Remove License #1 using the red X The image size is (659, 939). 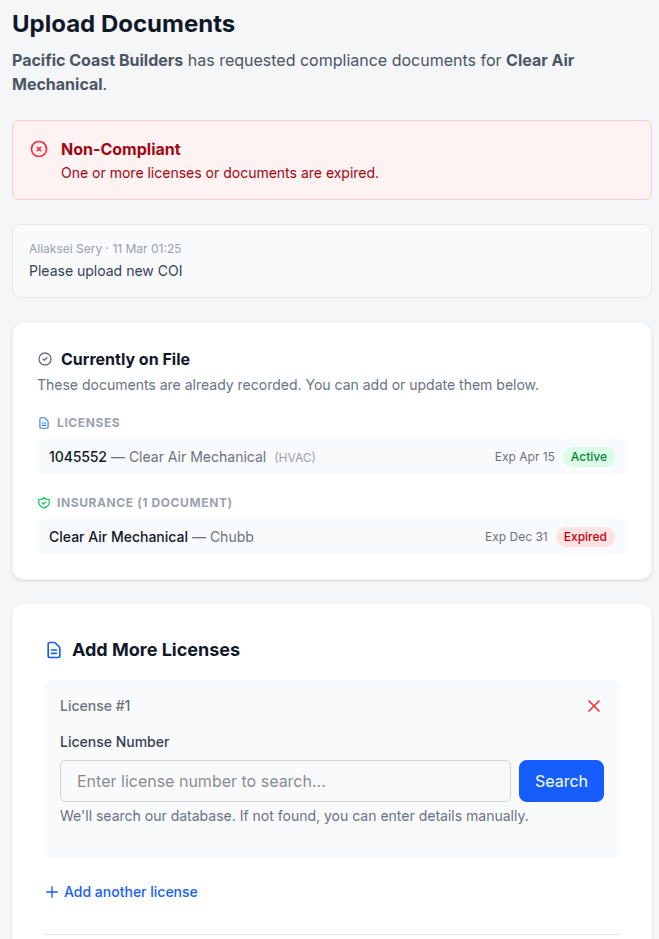click(594, 706)
